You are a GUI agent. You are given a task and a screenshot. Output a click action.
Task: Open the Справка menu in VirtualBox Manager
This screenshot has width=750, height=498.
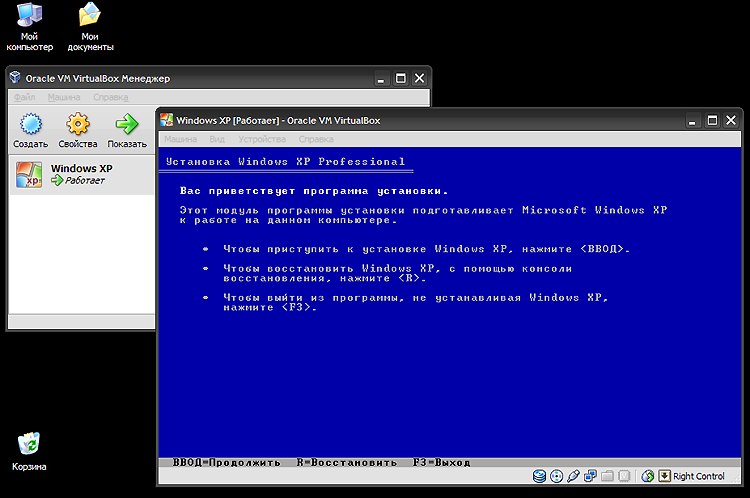click(110, 97)
